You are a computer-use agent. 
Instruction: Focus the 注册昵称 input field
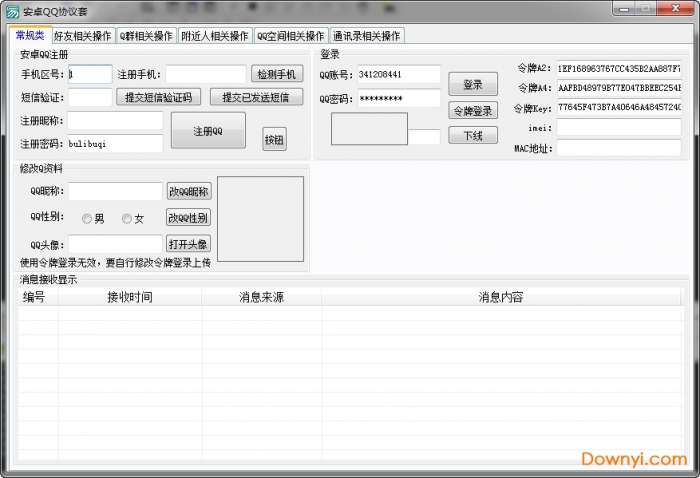coord(115,121)
